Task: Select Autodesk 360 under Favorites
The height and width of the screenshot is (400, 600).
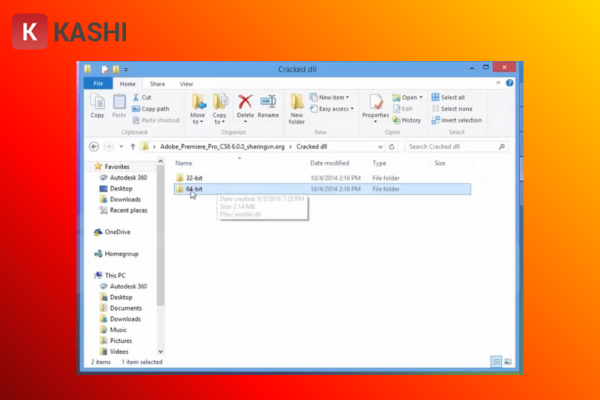Action: (x=128, y=178)
